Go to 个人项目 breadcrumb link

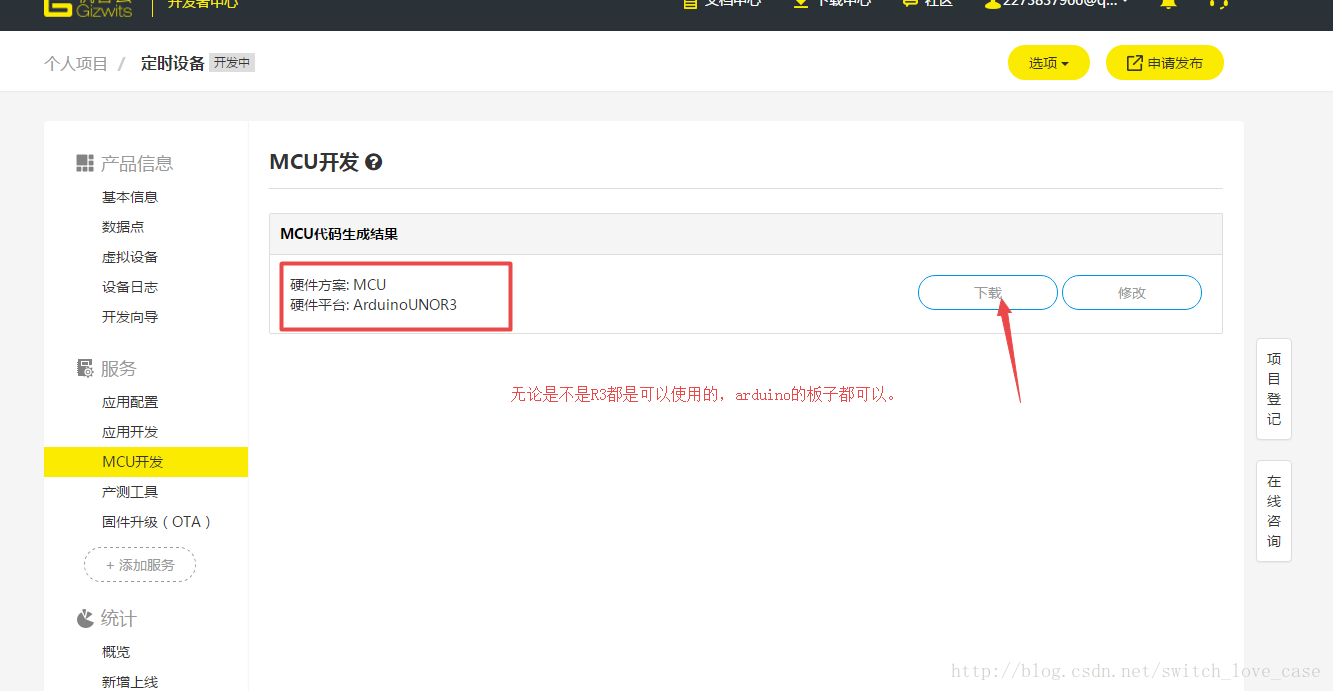(x=76, y=63)
